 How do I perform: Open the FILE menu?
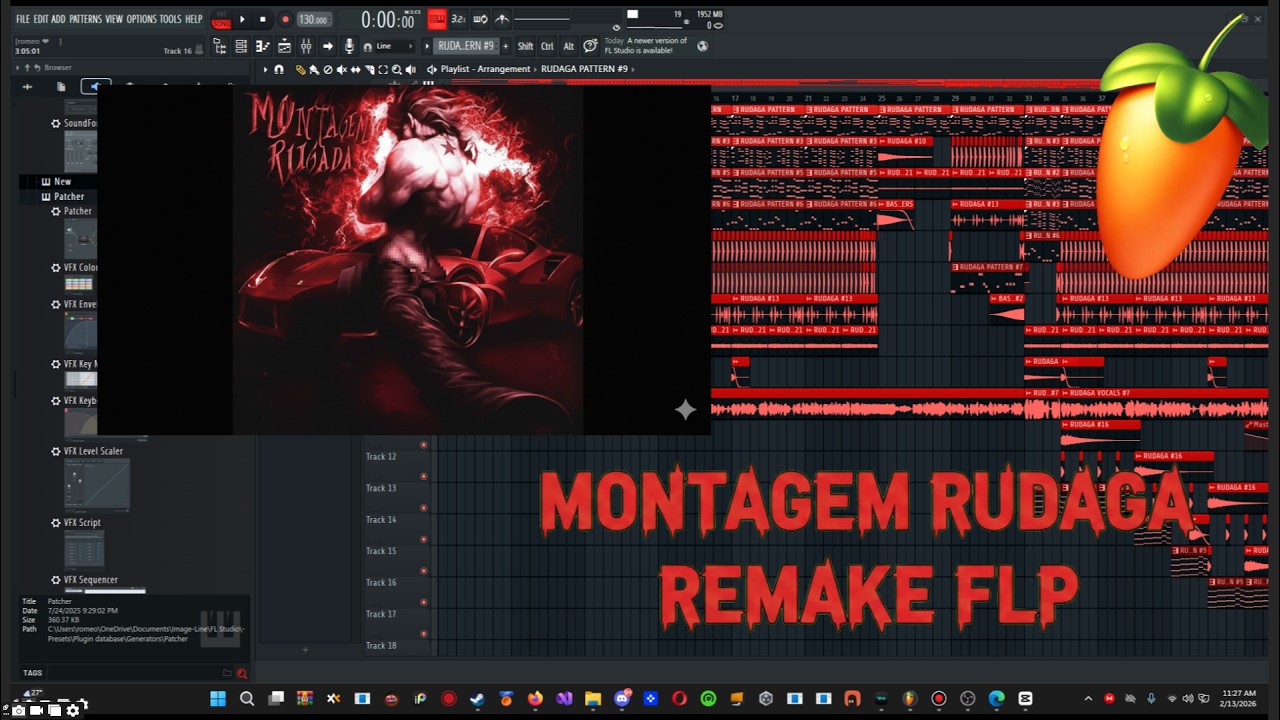pos(23,19)
